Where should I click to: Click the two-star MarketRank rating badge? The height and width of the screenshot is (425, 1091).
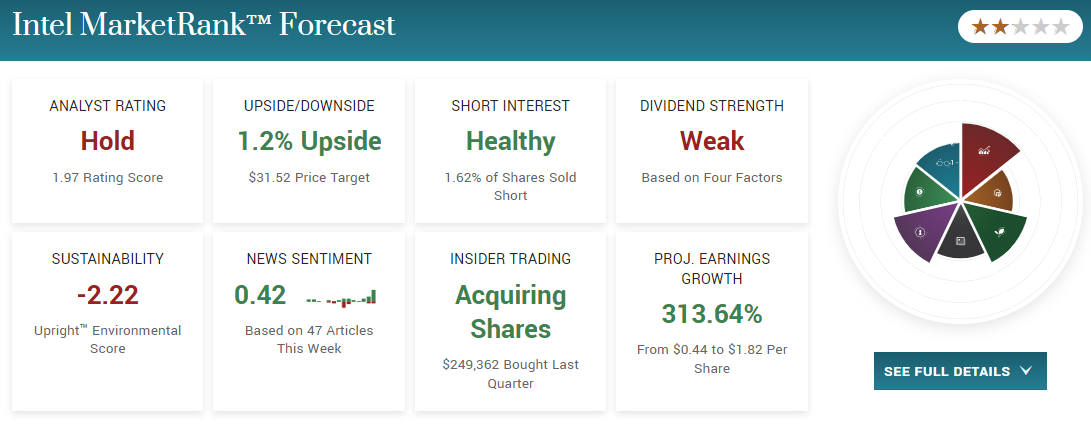pyautogui.click(x=1019, y=27)
